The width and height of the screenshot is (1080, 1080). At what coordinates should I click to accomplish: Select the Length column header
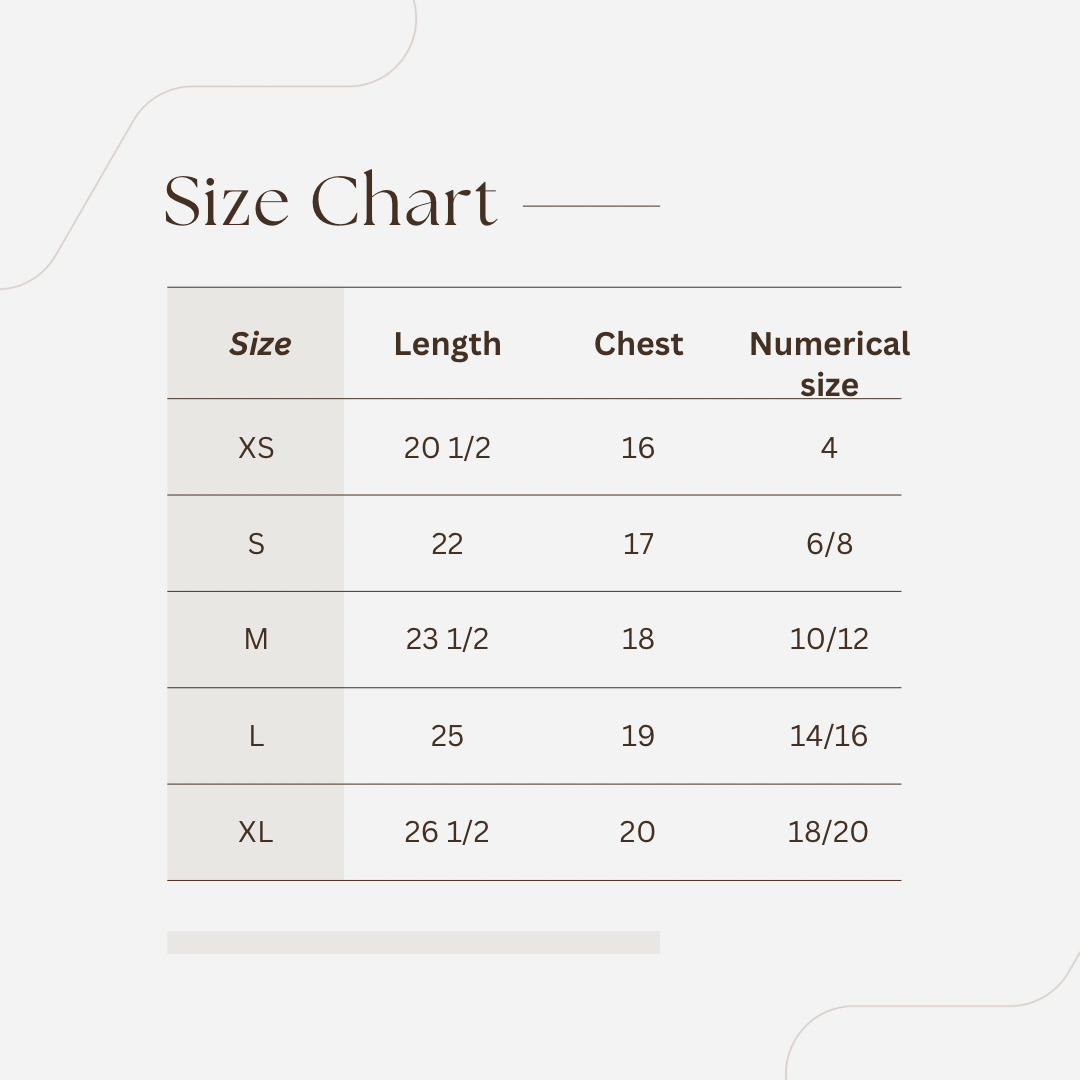point(447,344)
